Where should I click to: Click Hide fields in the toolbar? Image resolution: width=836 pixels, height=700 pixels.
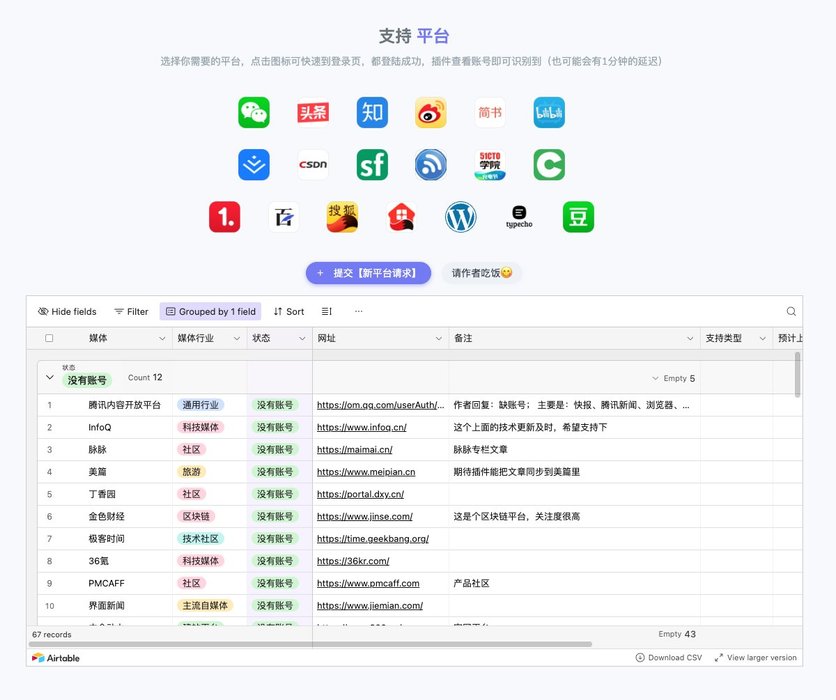pyautogui.click(x=67, y=312)
